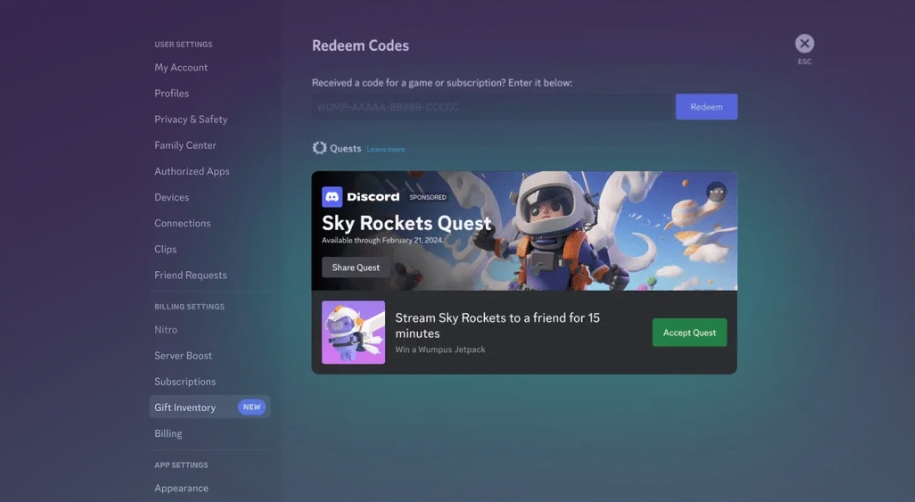Click the Quests laurel wreath icon
The image size is (915, 502).
[319, 148]
